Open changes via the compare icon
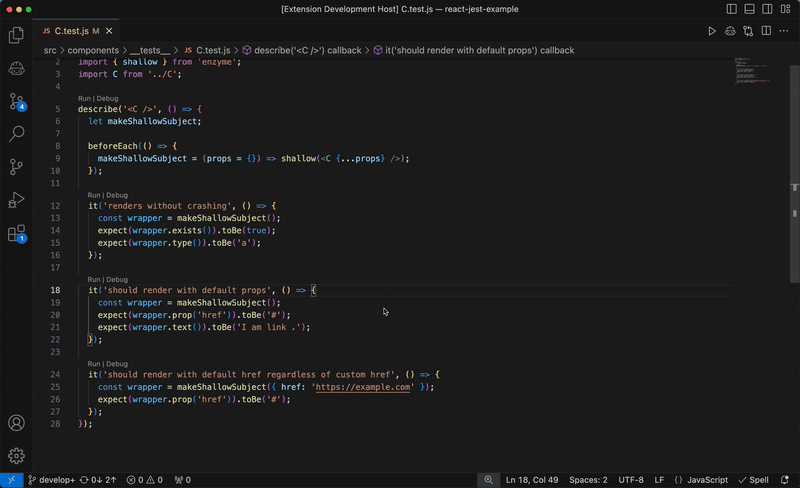The height and width of the screenshot is (488, 800). click(x=748, y=31)
